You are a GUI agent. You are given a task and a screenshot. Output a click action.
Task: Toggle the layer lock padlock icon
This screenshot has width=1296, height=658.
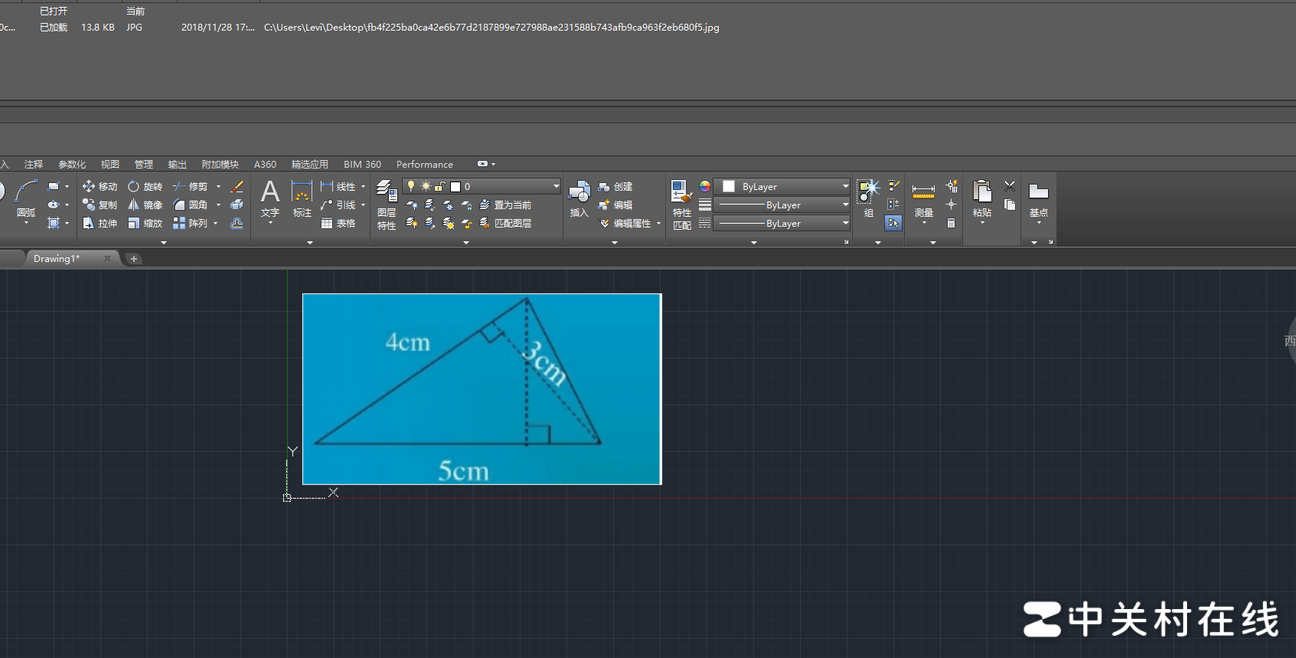(439, 187)
